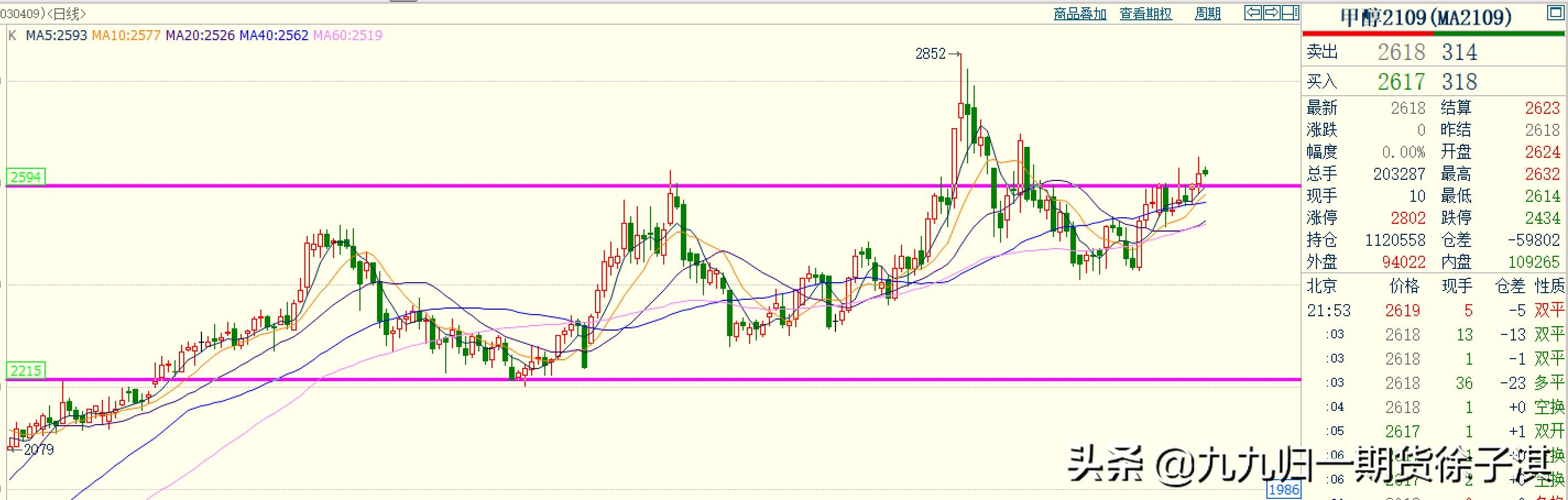Select the 总手 total volume 203287
This screenshot has height=500, width=1568.
point(1399,174)
